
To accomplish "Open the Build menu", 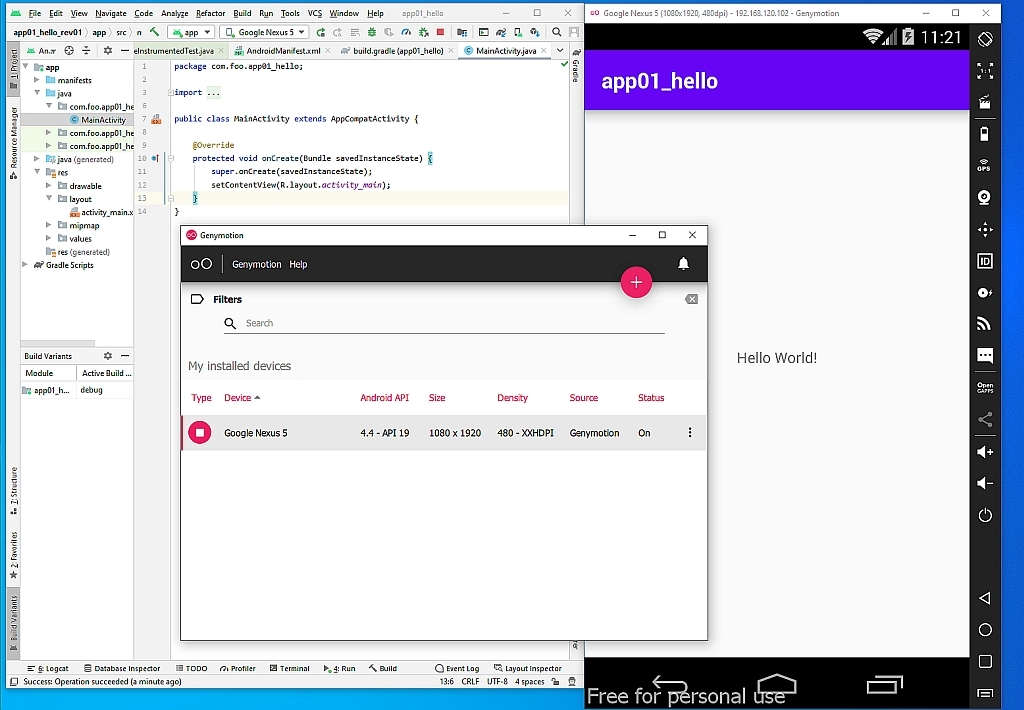I will pyautogui.click(x=242, y=13).
